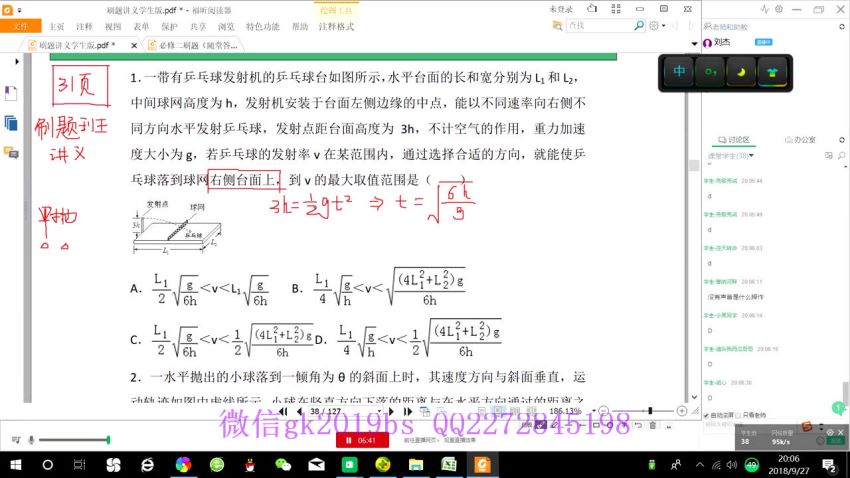Click the search magnifier icon in reader
The width and height of the screenshot is (850, 478).
[x=639, y=25]
